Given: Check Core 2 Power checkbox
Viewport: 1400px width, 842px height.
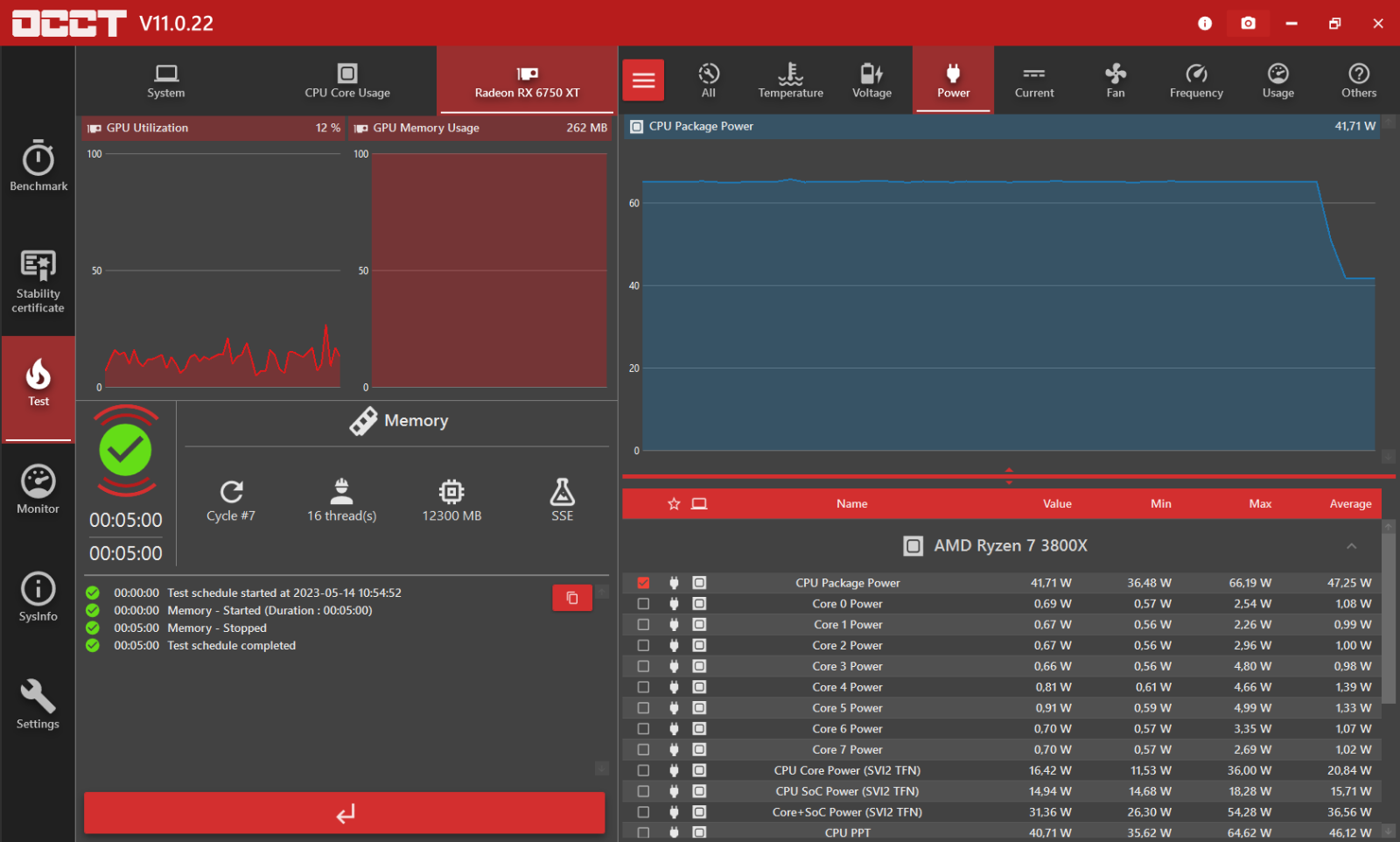Looking at the screenshot, I should click(x=643, y=646).
